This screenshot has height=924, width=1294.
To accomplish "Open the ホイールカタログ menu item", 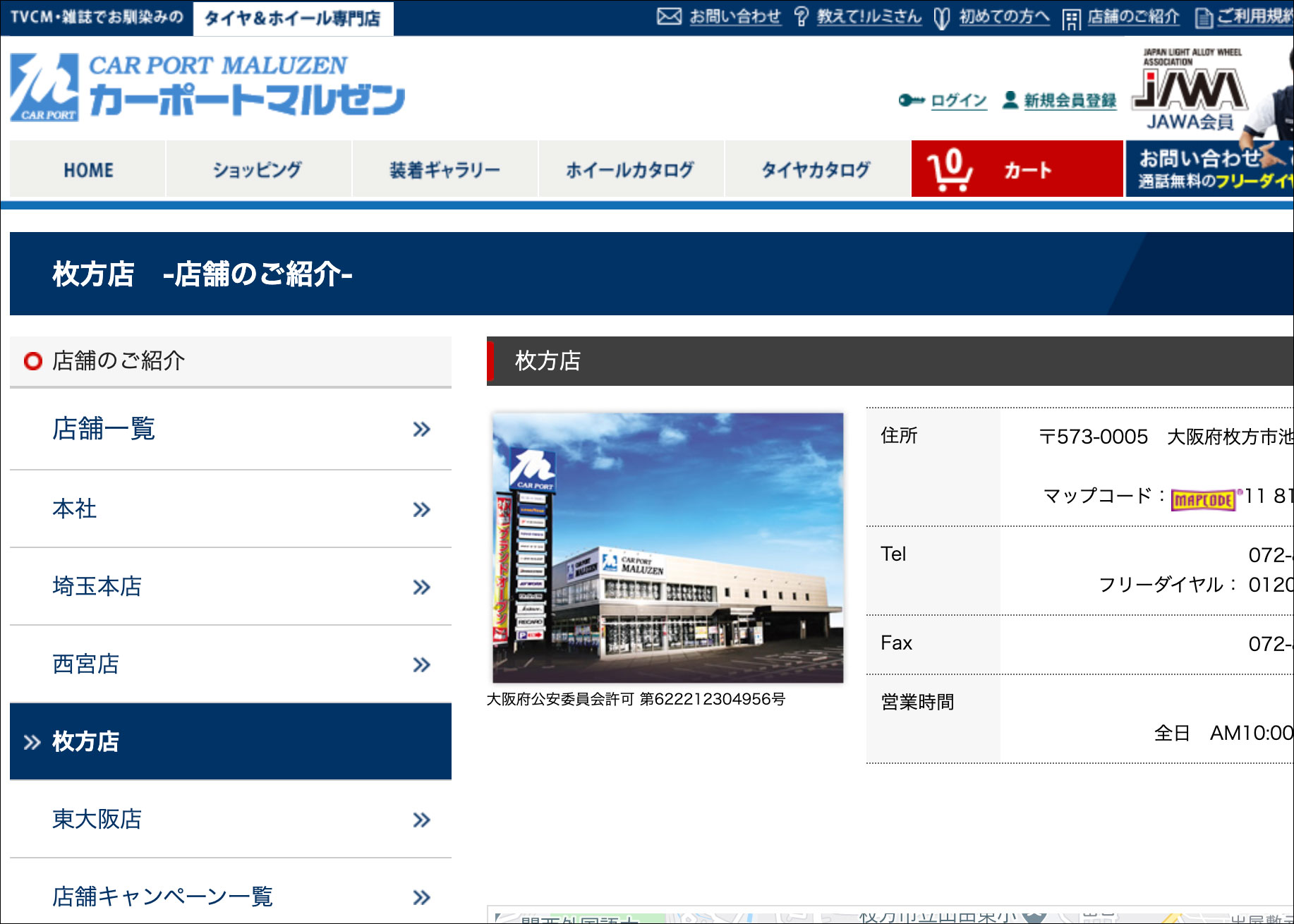I will pos(630,169).
